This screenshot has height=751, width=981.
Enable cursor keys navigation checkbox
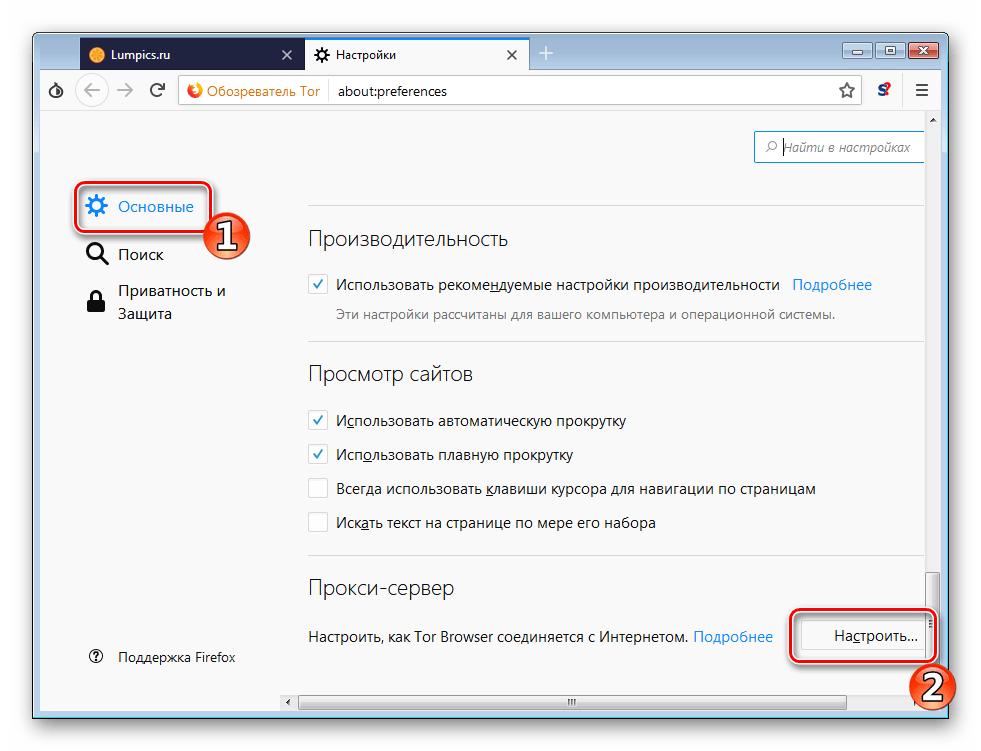coord(318,489)
